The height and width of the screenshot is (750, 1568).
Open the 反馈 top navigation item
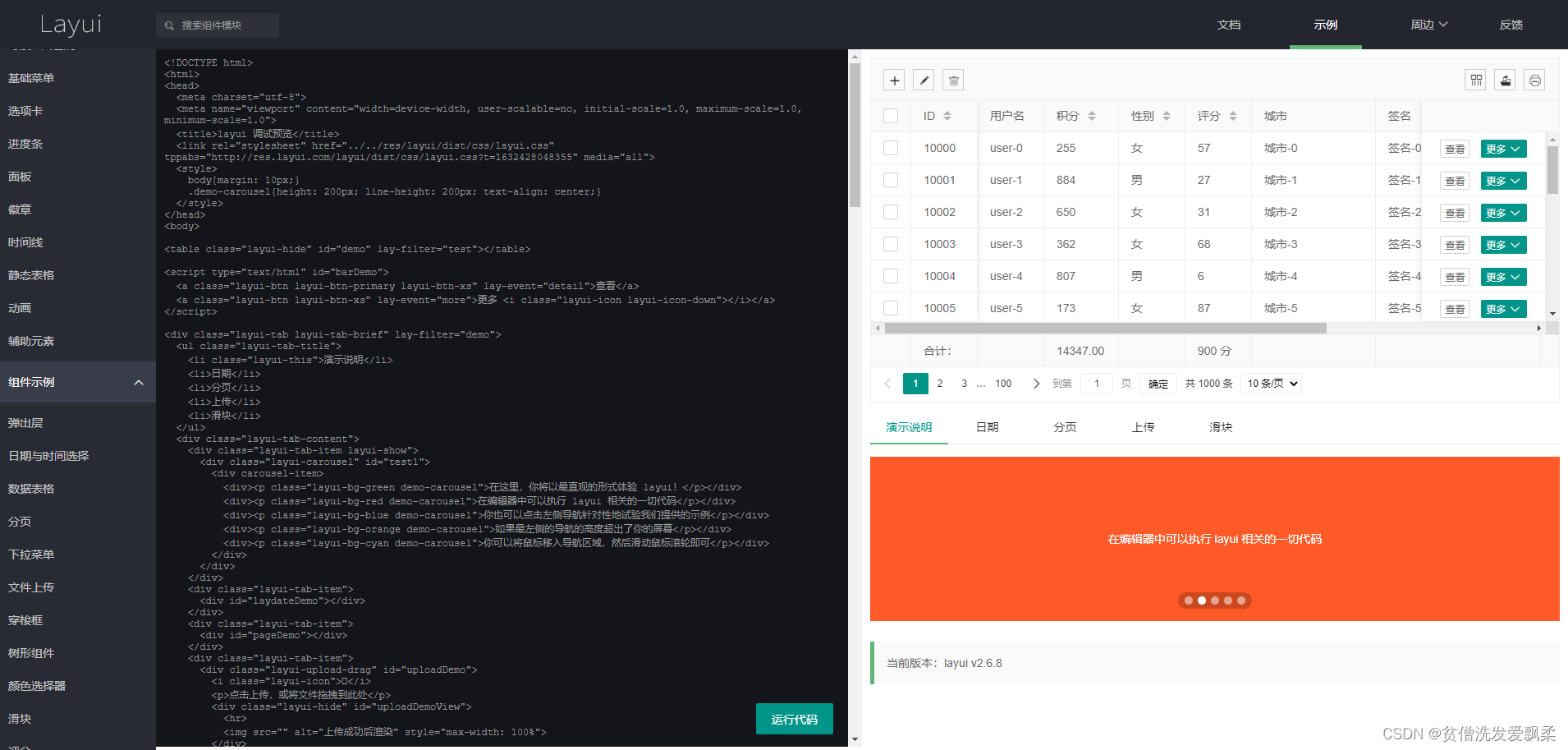coord(1511,25)
